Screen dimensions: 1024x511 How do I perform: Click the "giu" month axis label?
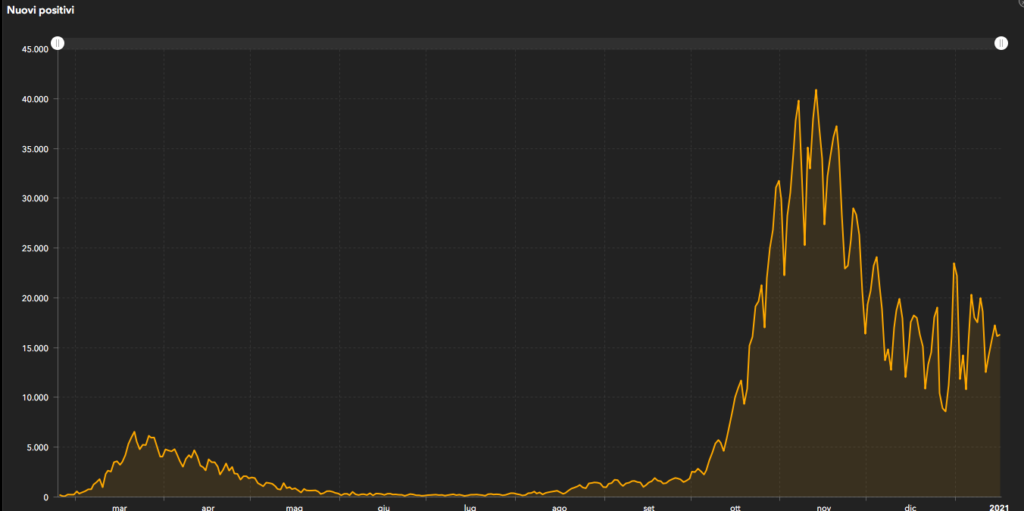(383, 507)
